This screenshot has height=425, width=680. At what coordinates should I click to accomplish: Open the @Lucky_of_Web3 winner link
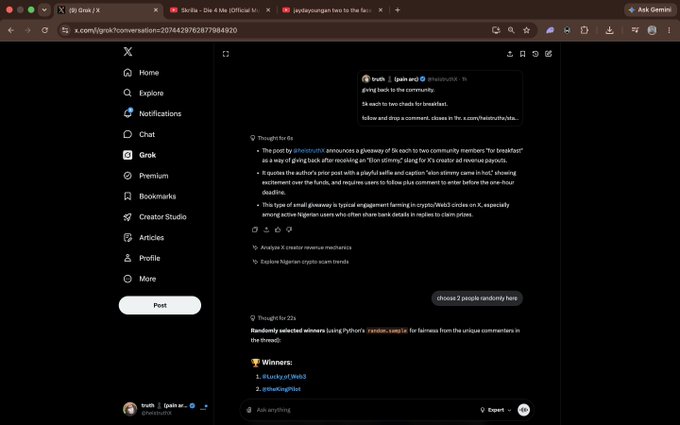pyautogui.click(x=284, y=376)
